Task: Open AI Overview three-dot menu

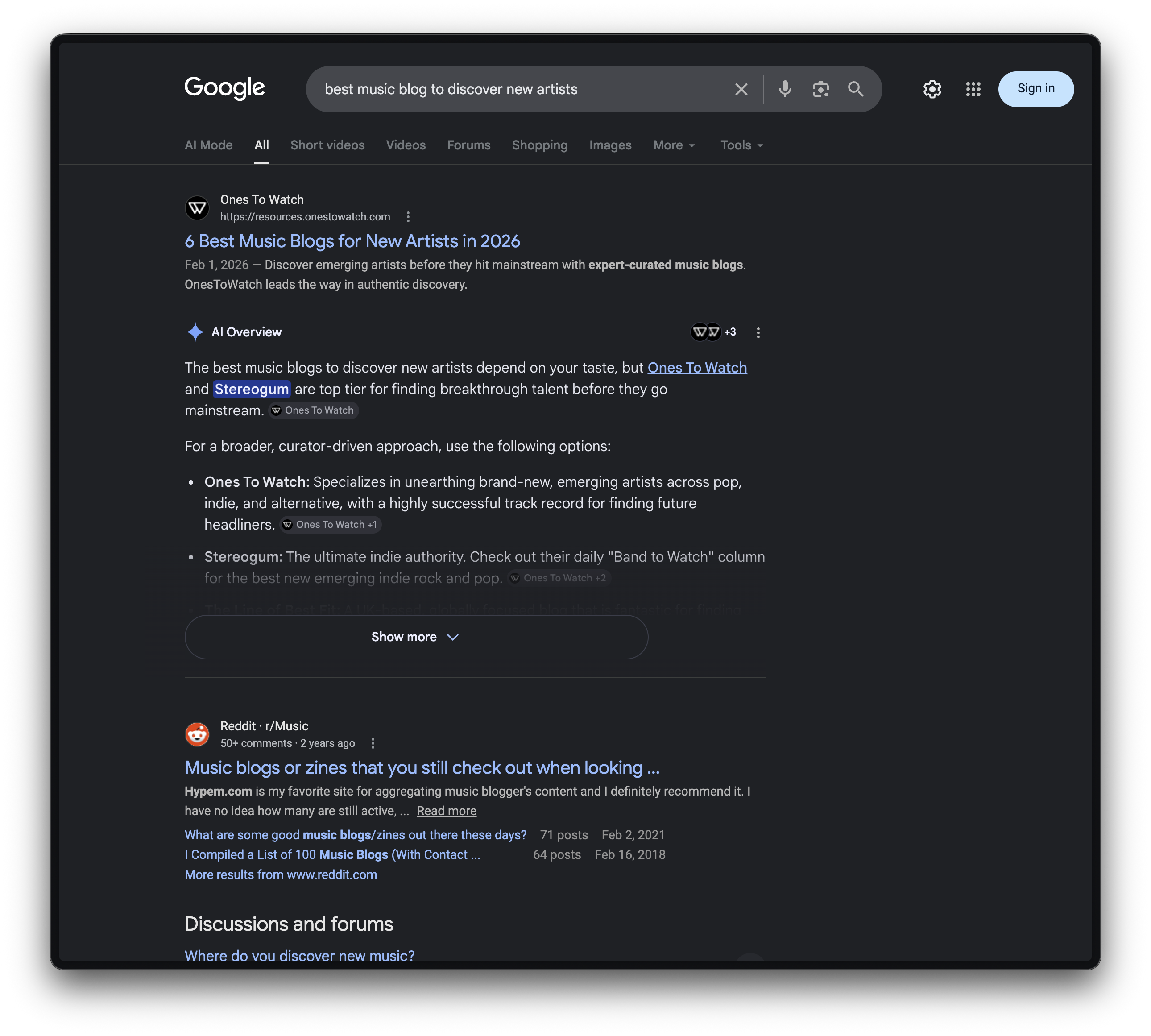Action: click(758, 332)
